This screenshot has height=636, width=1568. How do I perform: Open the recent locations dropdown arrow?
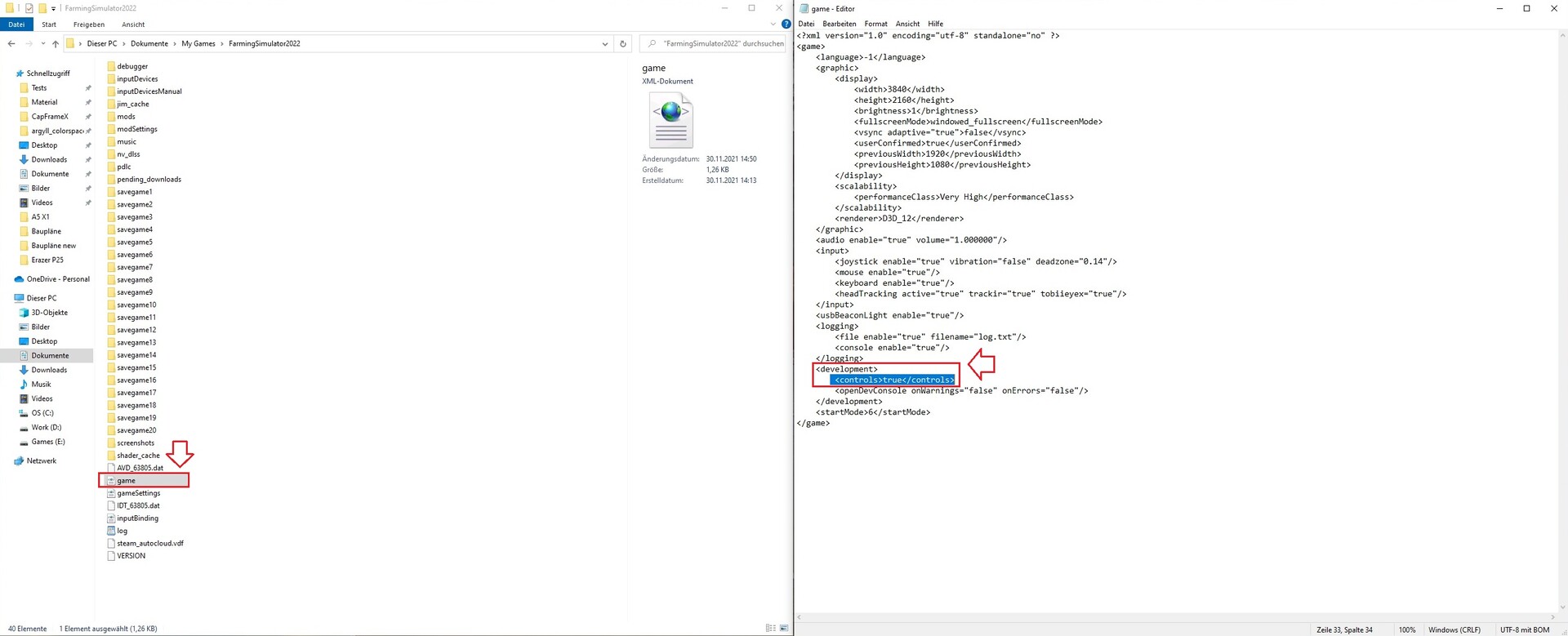pyautogui.click(x=43, y=44)
